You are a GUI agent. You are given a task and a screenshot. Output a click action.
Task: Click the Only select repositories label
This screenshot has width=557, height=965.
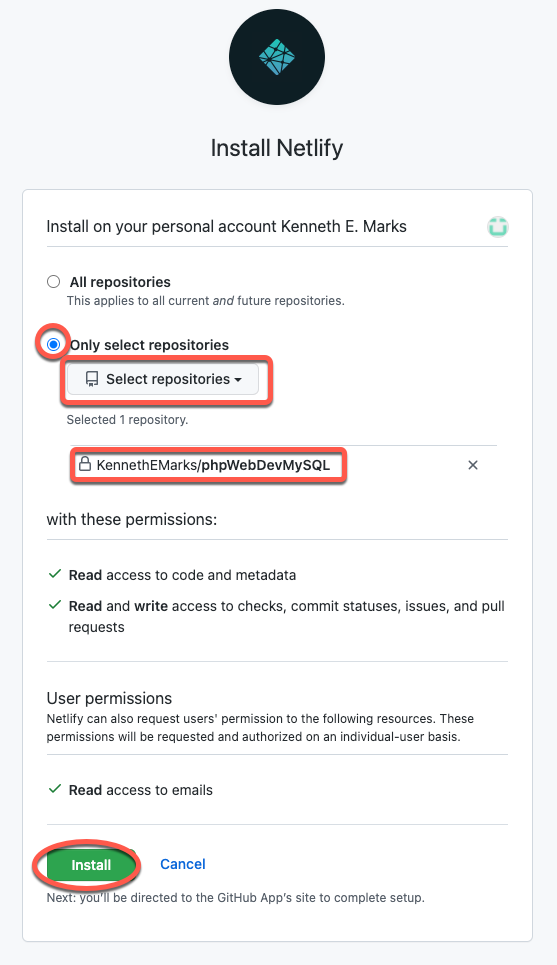coord(149,345)
